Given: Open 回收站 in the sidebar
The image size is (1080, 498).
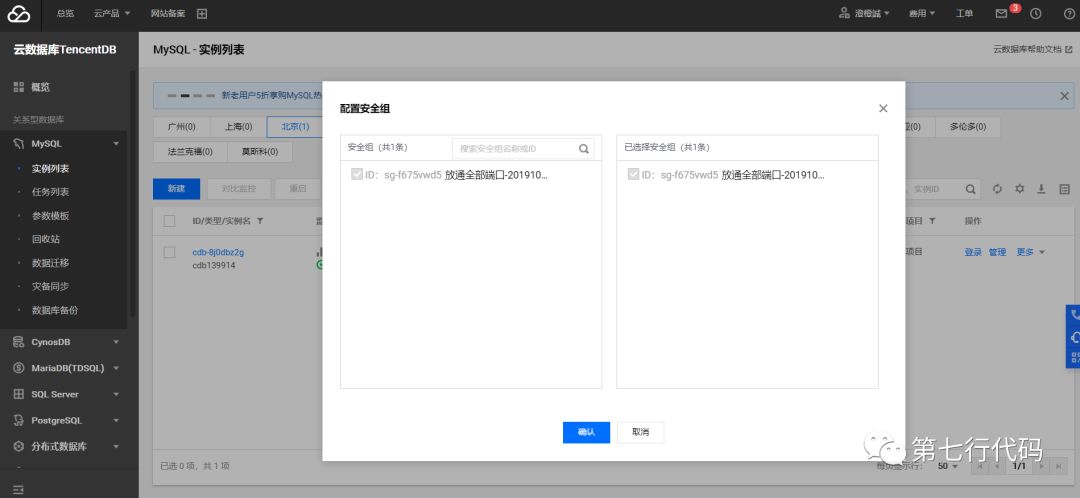Looking at the screenshot, I should click(x=45, y=239).
